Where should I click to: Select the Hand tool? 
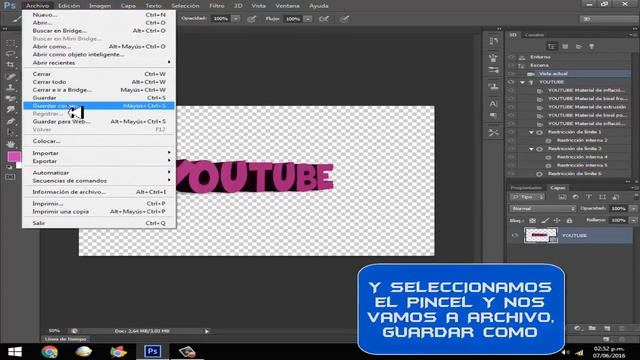tap(11, 144)
